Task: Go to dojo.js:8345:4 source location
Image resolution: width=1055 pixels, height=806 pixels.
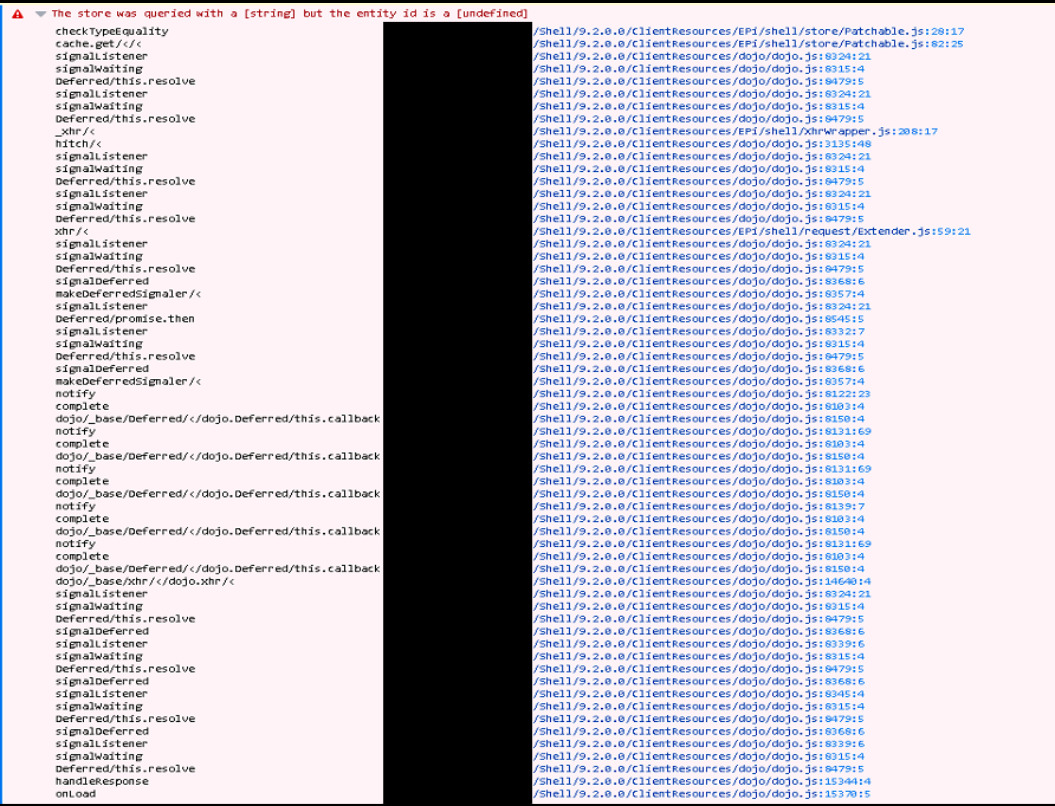Action: click(700, 694)
